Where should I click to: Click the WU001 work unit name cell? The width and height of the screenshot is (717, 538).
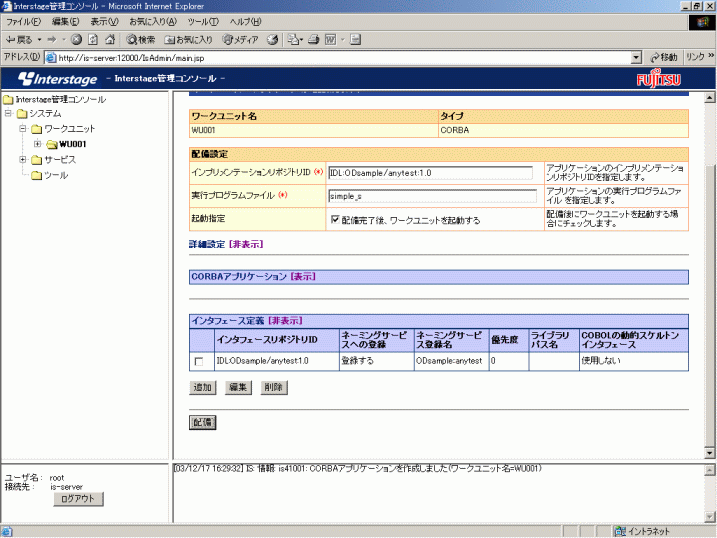(314, 130)
